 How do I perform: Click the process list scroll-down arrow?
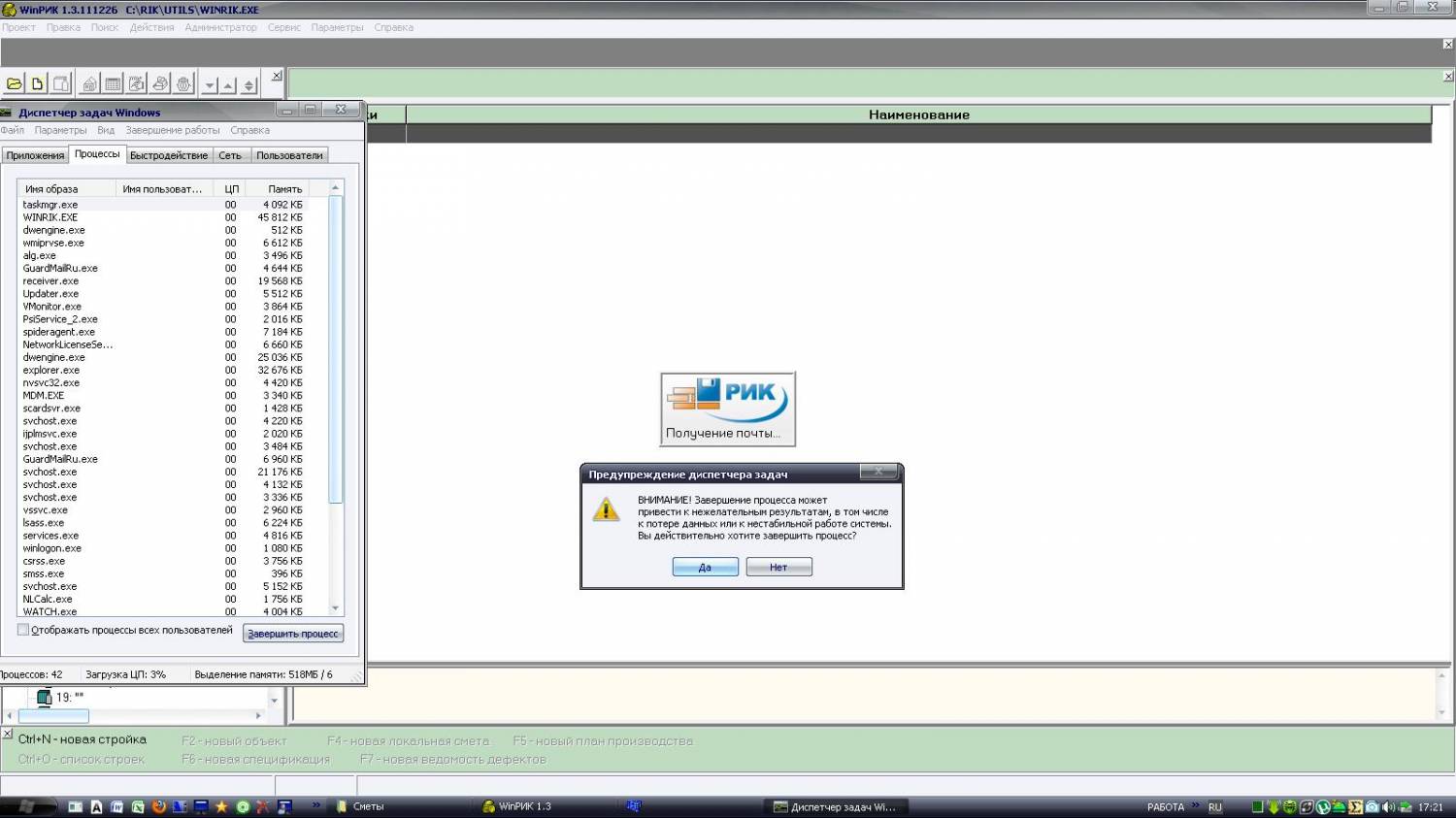[x=336, y=608]
